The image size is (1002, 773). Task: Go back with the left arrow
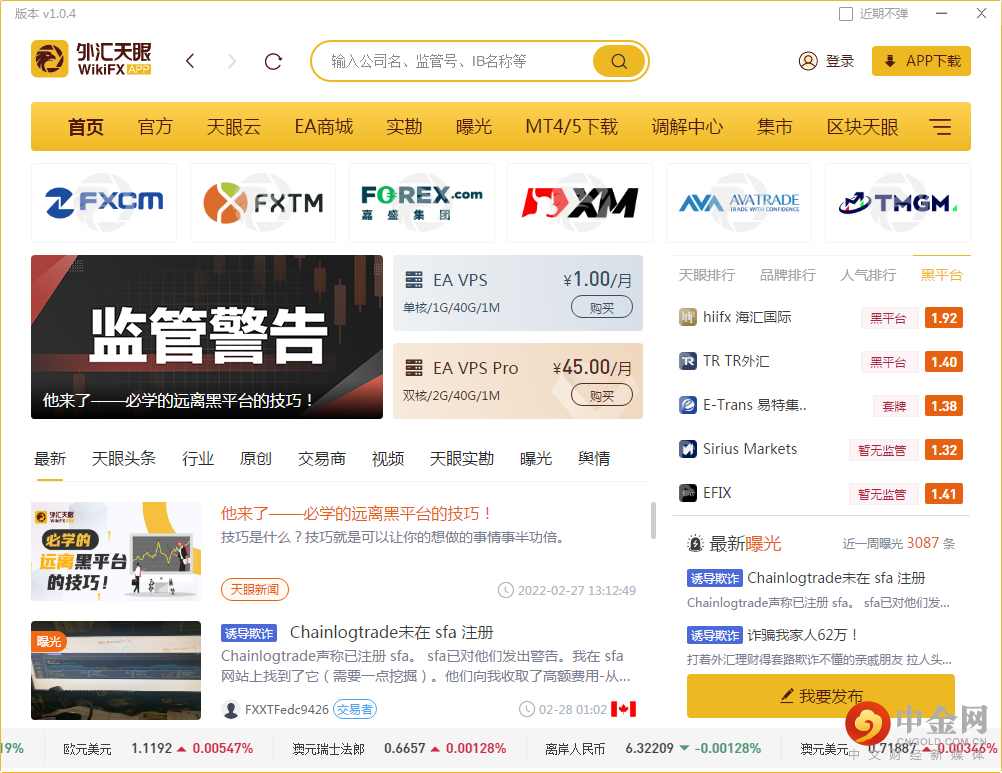190,61
